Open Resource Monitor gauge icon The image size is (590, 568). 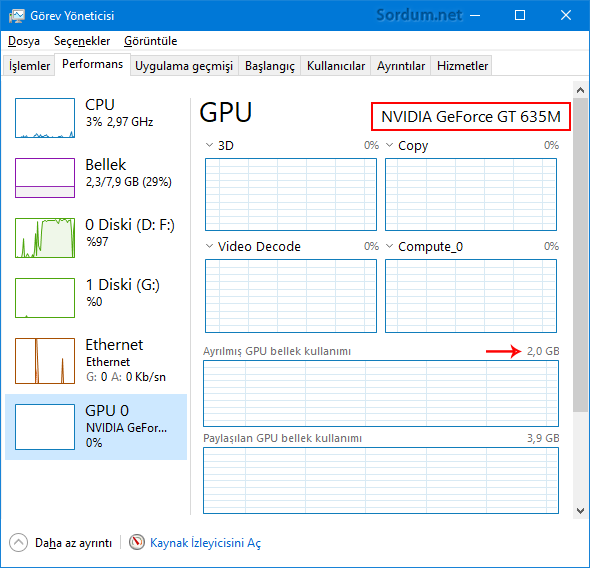click(x=137, y=542)
